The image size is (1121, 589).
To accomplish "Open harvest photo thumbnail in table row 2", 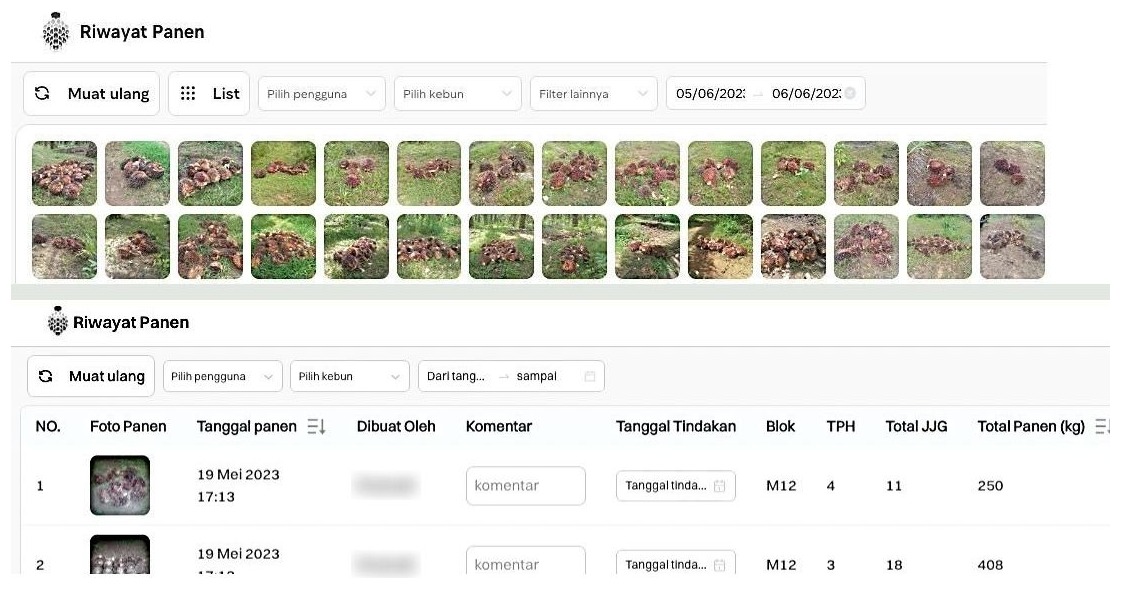I will 120,555.
